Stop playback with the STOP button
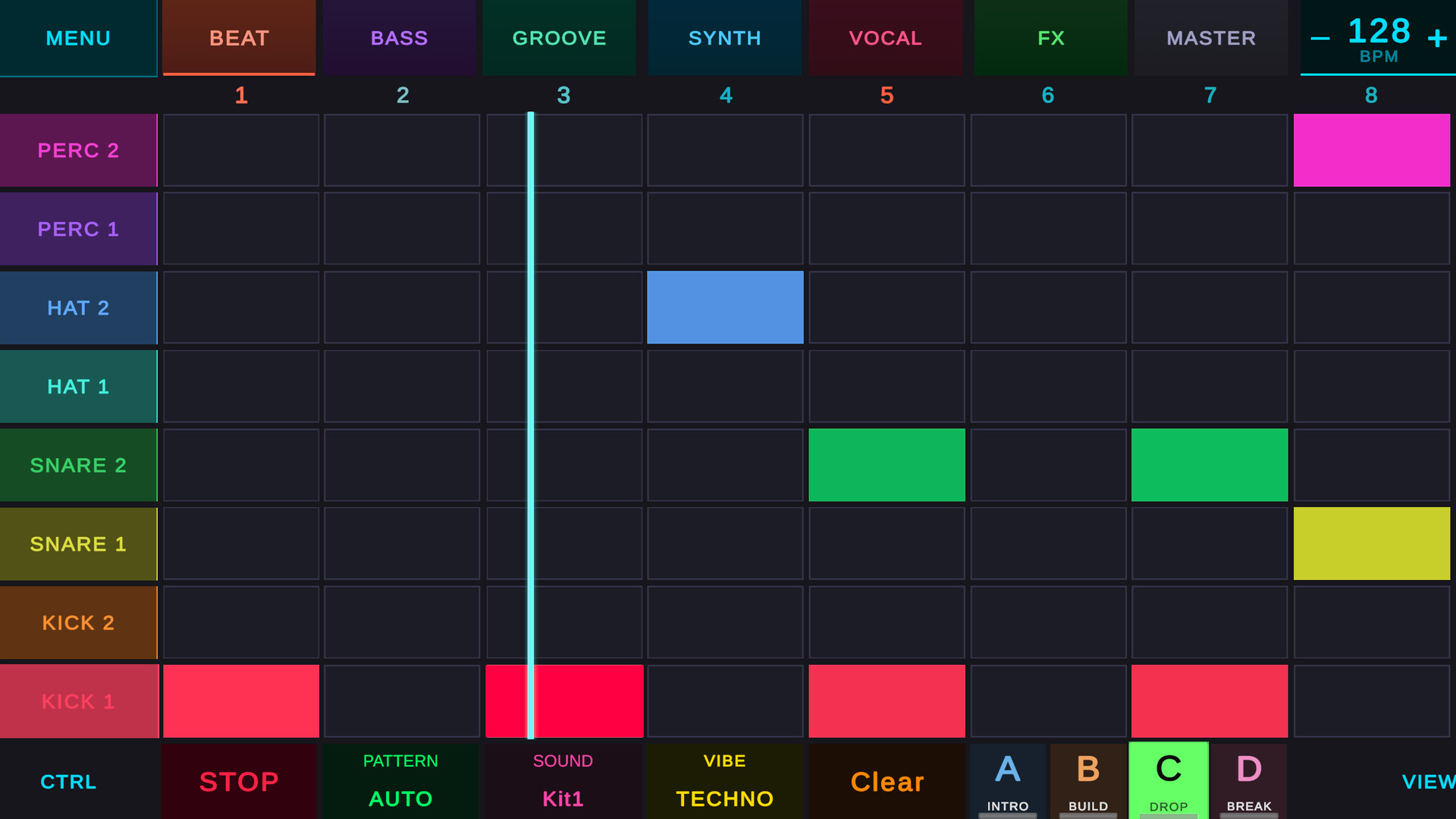Screen dimensions: 1456x819 pos(239,781)
